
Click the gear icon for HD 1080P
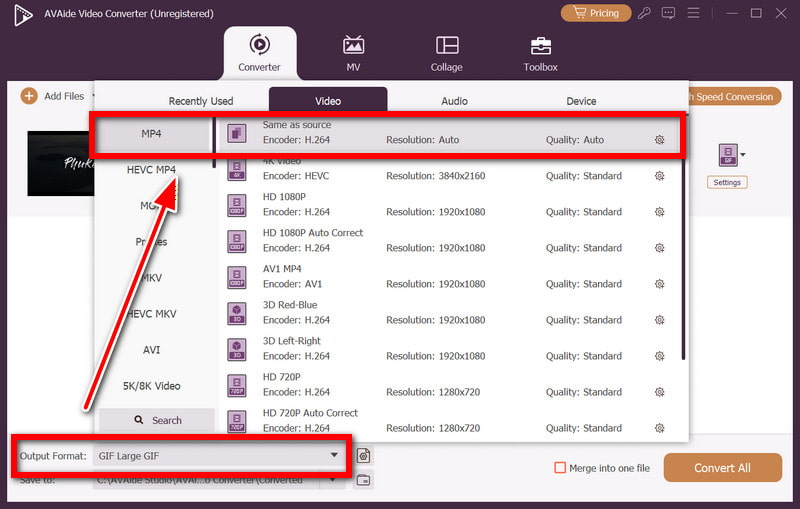(659, 212)
